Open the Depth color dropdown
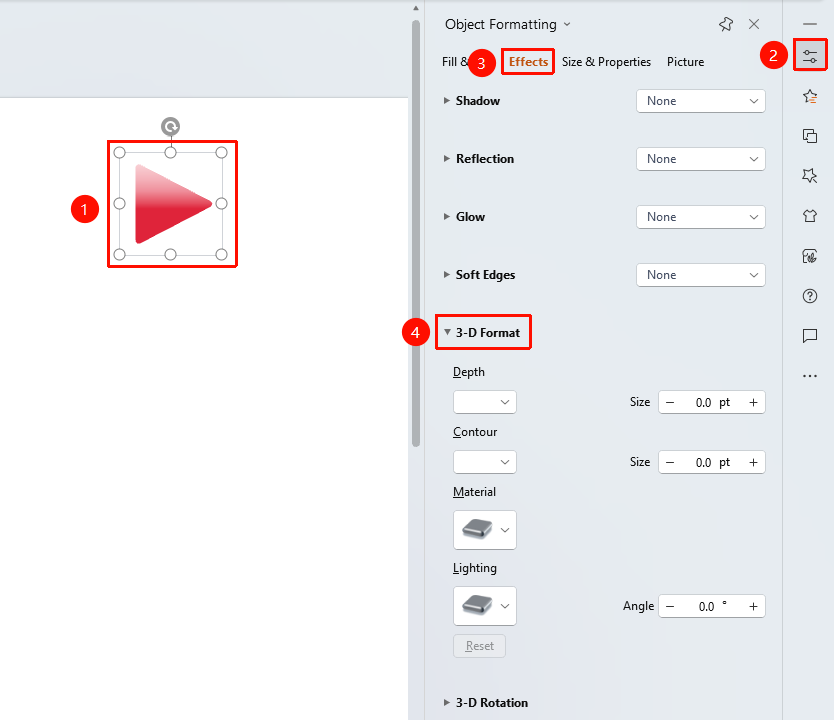Viewport: 834px width, 720px height. click(x=485, y=402)
